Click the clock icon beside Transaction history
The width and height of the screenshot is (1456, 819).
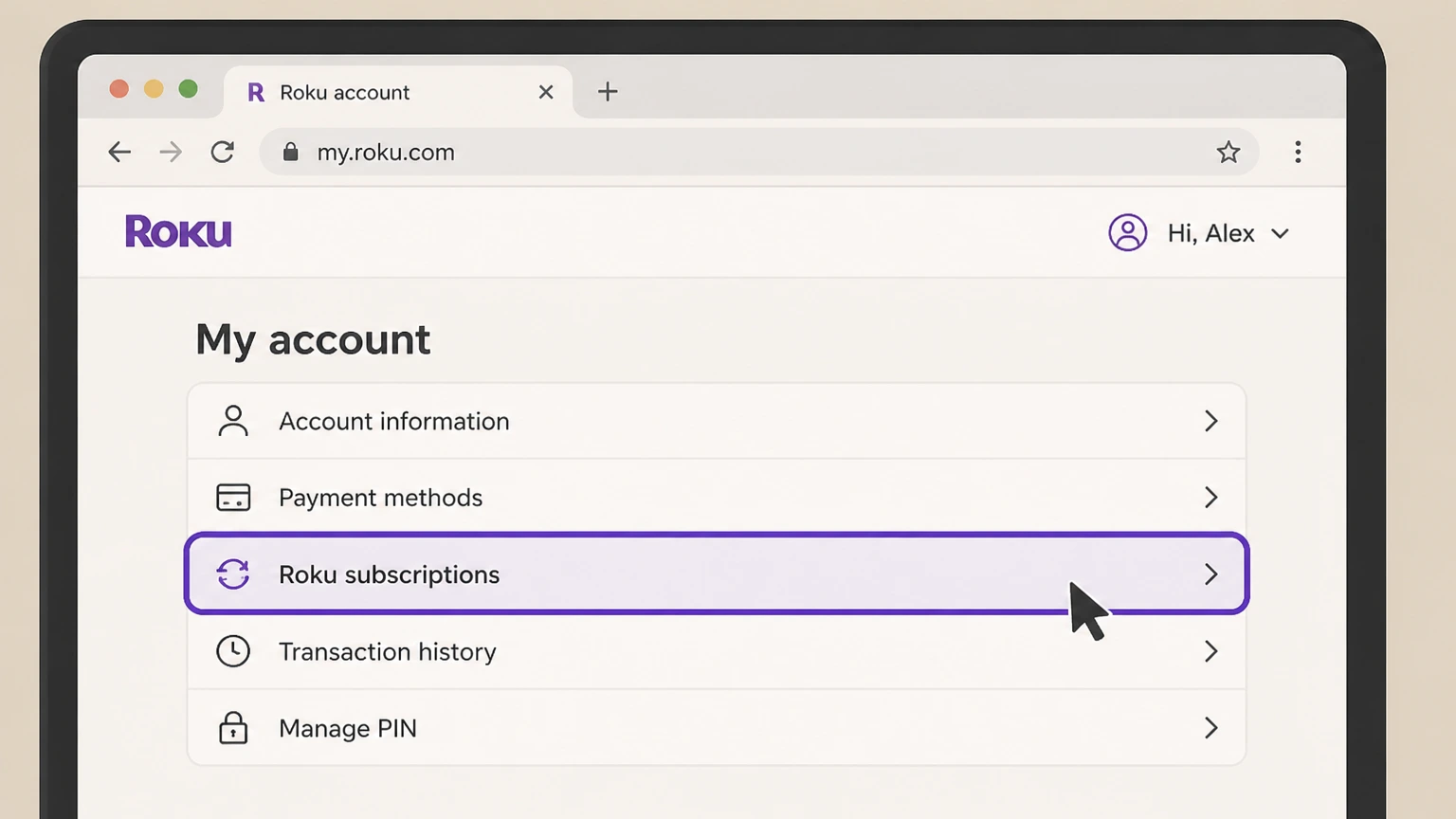tap(233, 651)
